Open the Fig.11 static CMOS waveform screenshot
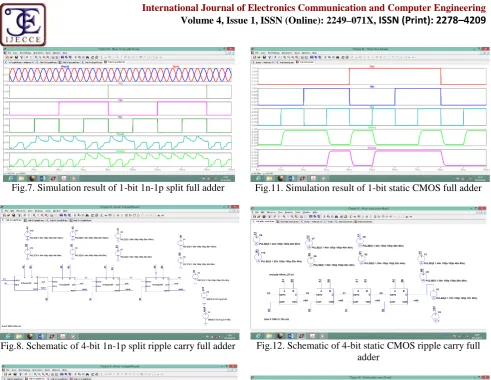 tap(370, 114)
